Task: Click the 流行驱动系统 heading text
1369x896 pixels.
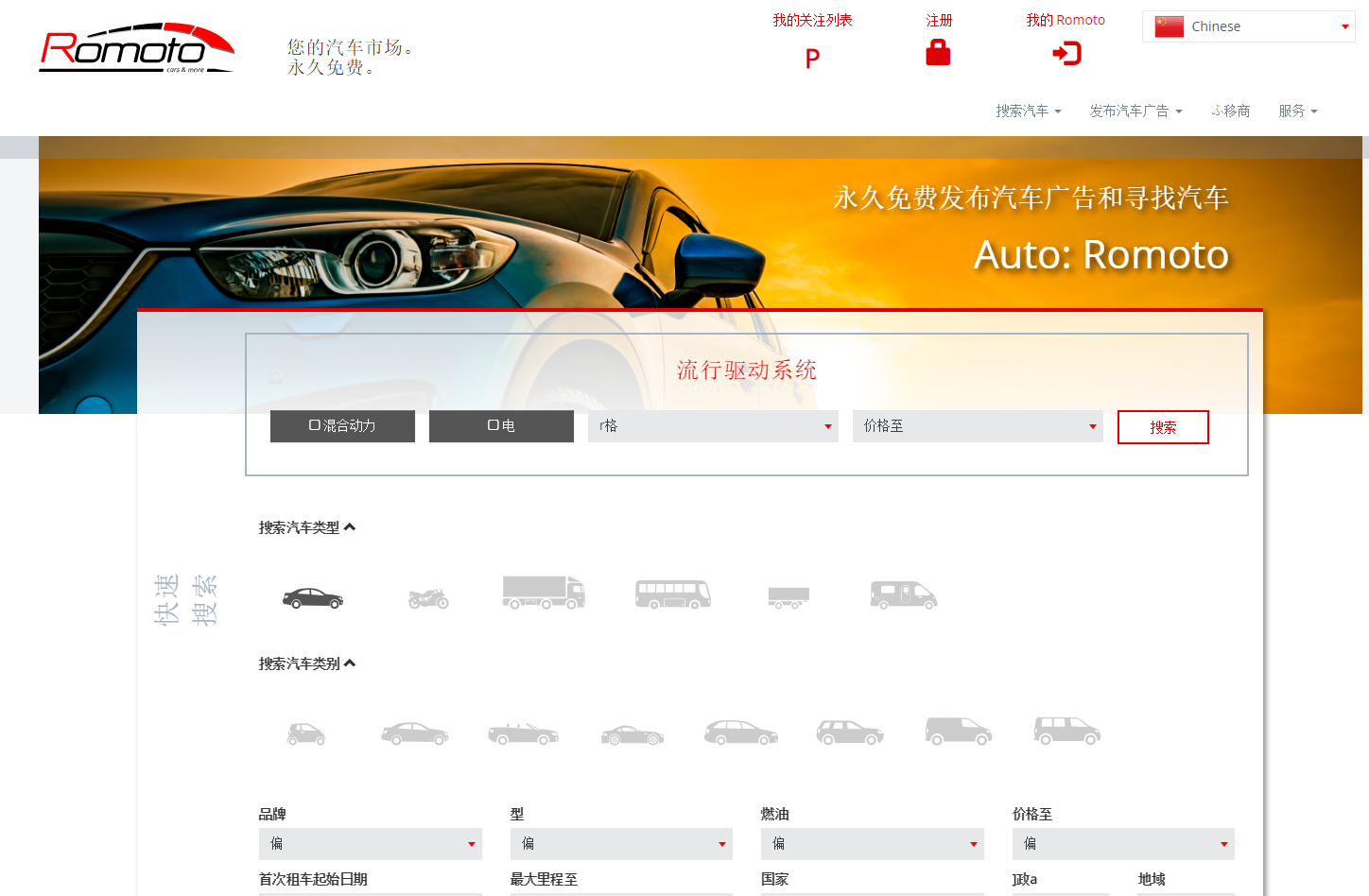Action: pos(747,370)
